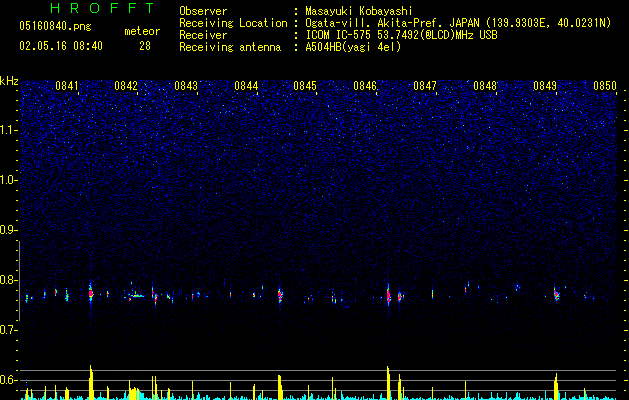Click the 1.1 frequency axis label
The width and height of the screenshot is (629, 400).
pyautogui.click(x=9, y=130)
